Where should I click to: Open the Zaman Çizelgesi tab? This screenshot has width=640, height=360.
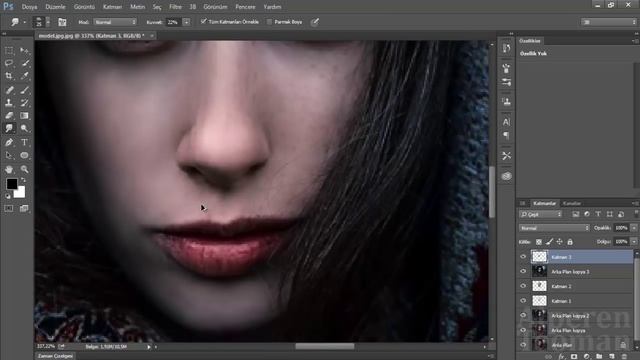click(x=56, y=356)
